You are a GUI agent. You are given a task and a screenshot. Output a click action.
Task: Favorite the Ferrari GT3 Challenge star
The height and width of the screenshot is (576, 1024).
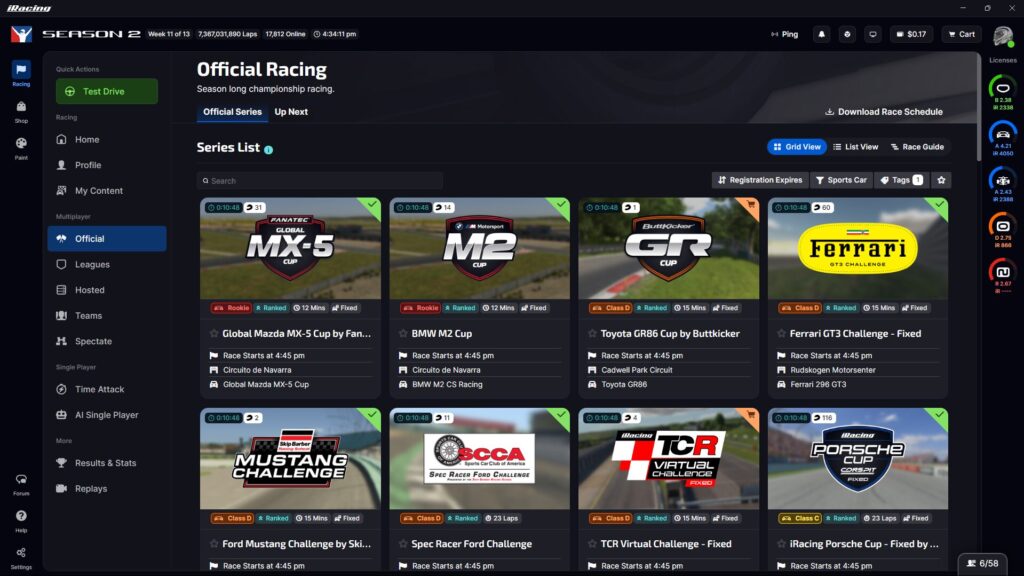point(781,333)
